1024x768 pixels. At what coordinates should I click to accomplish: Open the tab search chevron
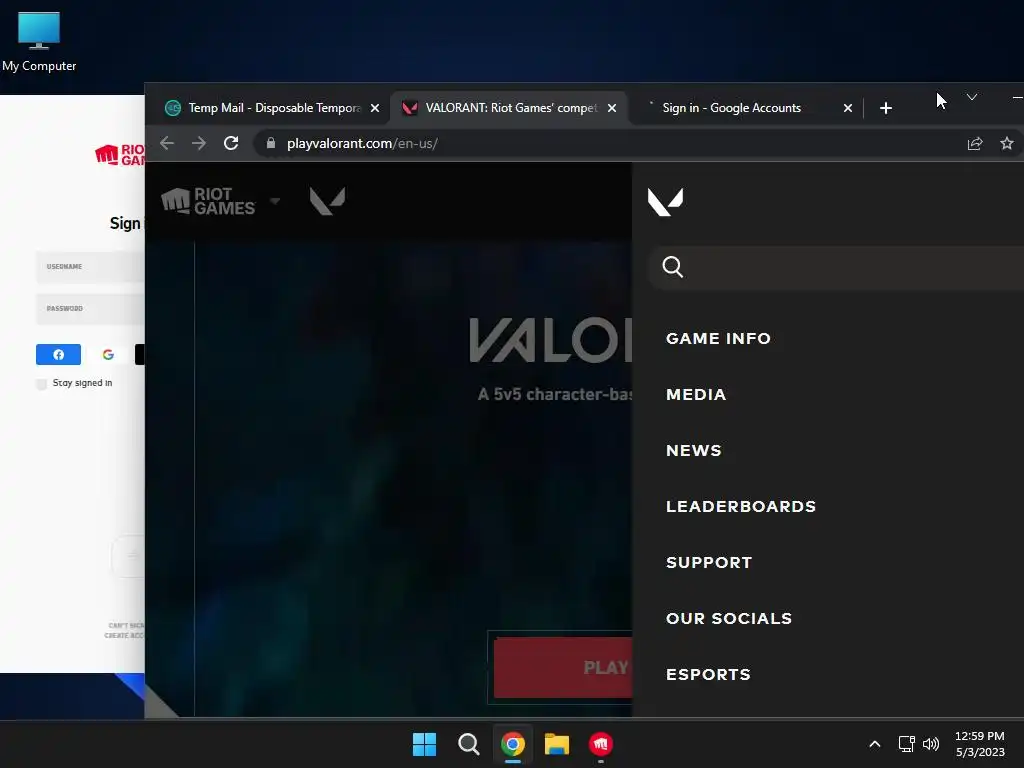click(972, 97)
